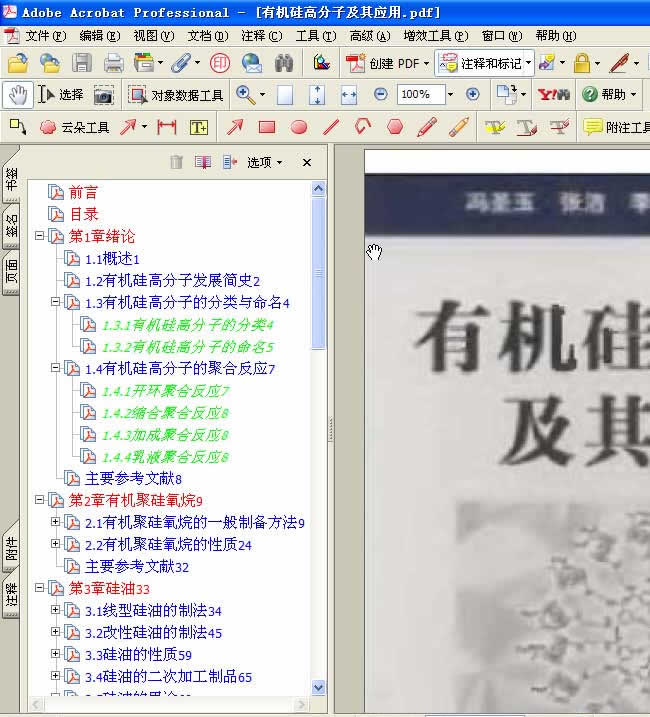Screen dimensions: 650x717
Task: Select the red Rectangle drawing tool
Action: [267, 127]
